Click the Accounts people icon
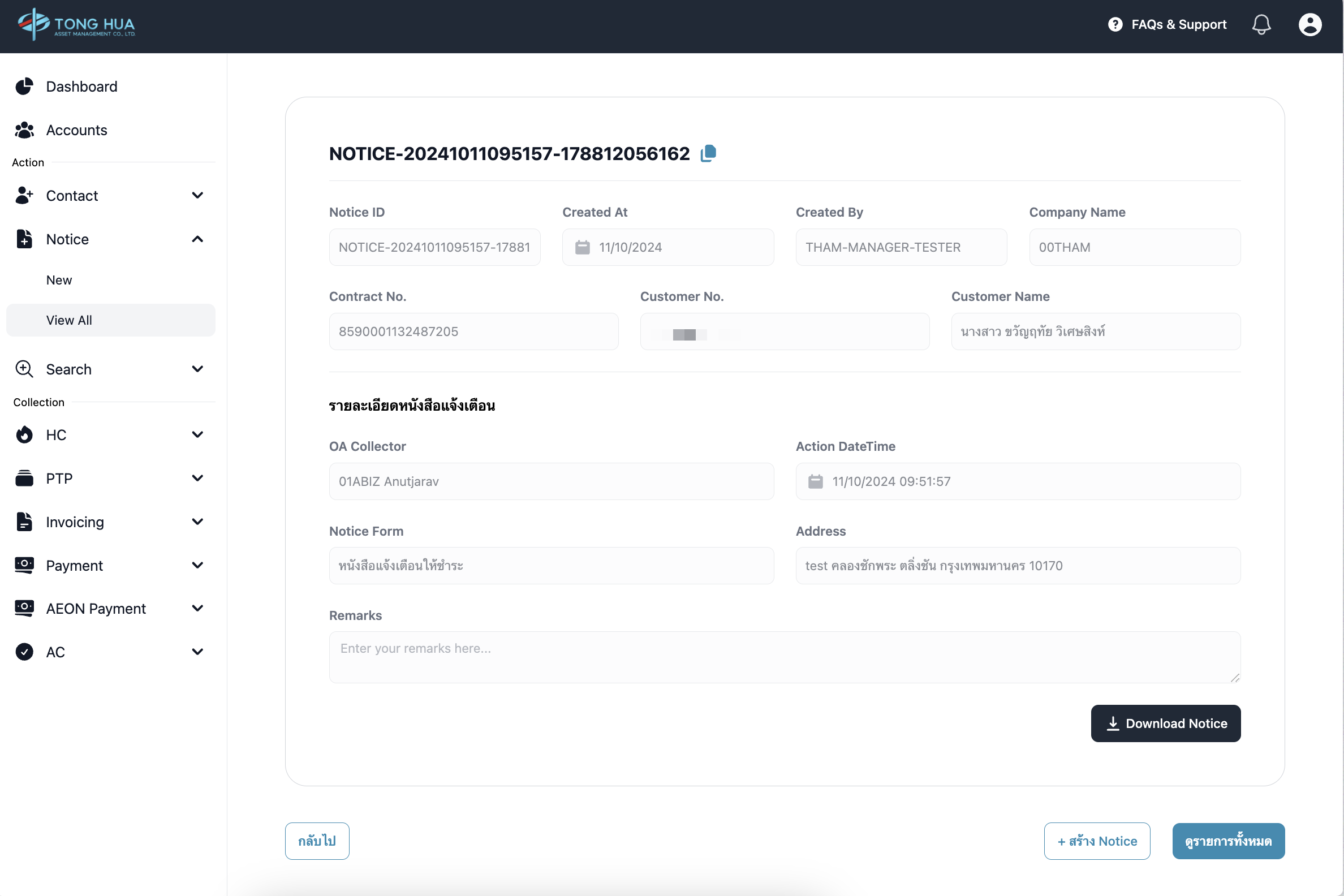This screenshot has width=1344, height=896. coord(24,130)
